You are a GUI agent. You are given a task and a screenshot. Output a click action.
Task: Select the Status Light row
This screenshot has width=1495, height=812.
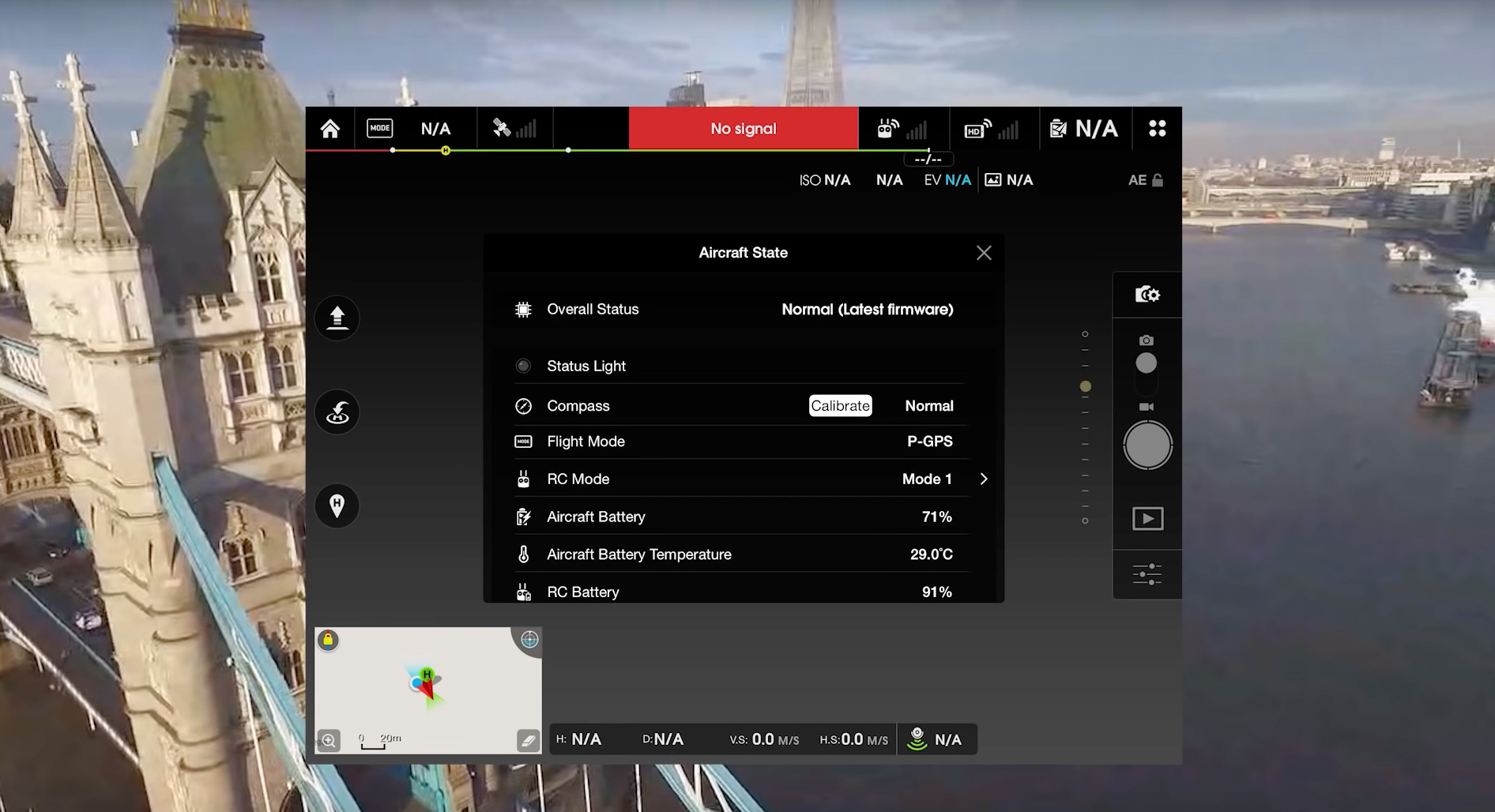(x=741, y=366)
